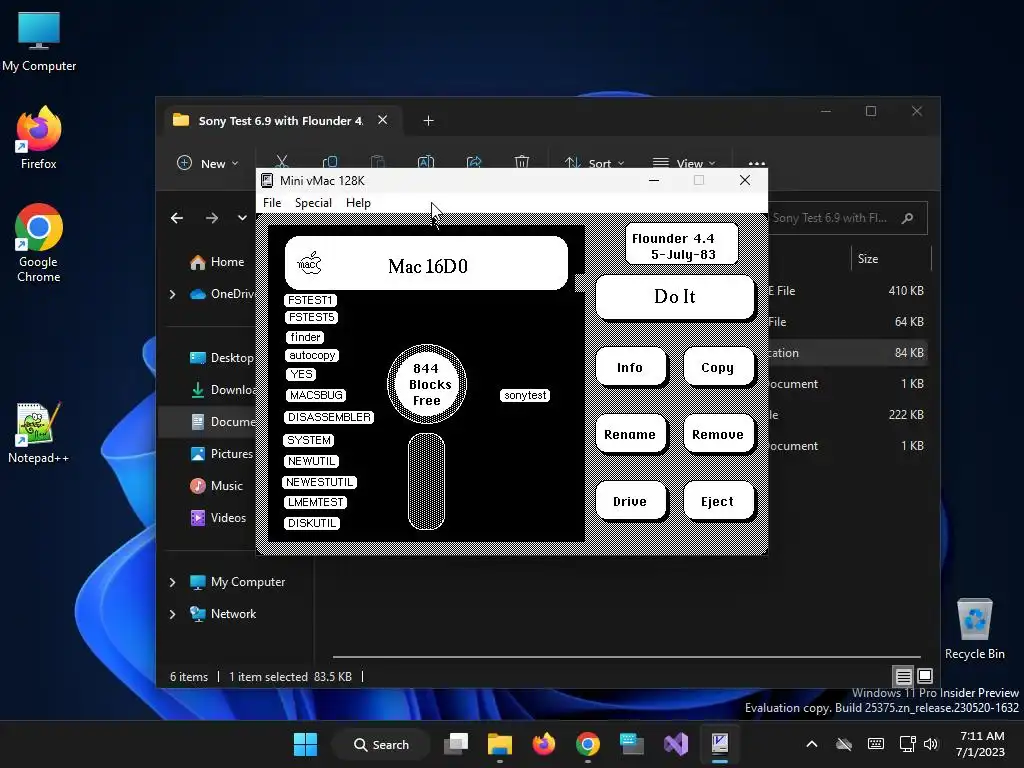Select the FSTEST5 file in Flounder

312,317
